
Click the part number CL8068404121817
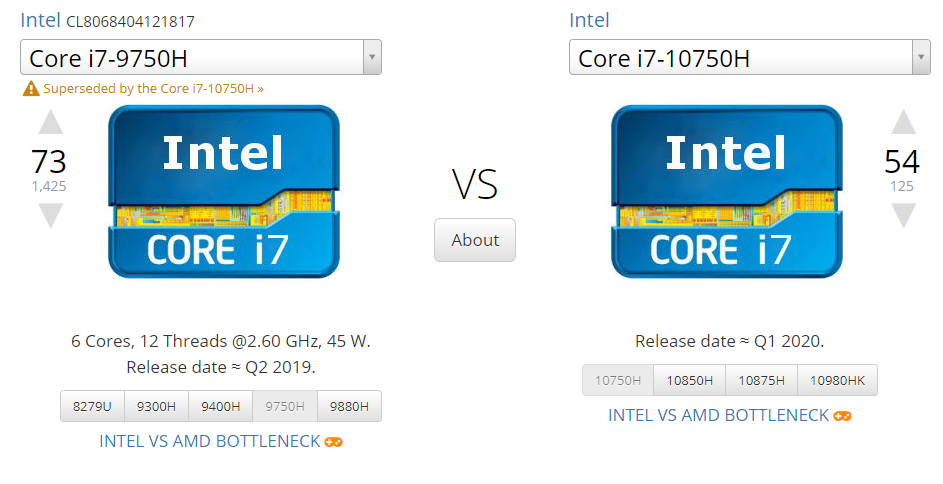(131, 22)
